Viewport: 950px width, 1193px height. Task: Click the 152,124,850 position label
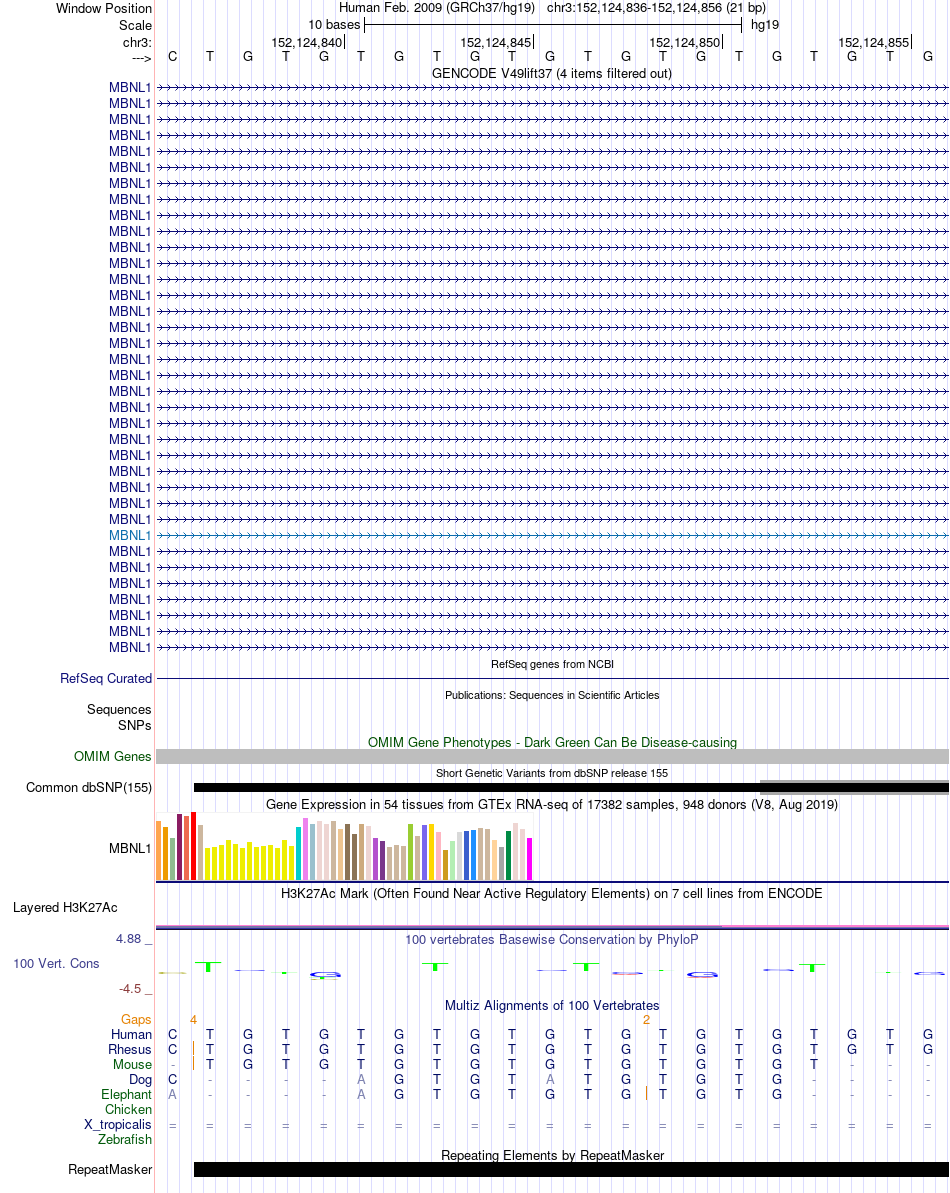685,43
